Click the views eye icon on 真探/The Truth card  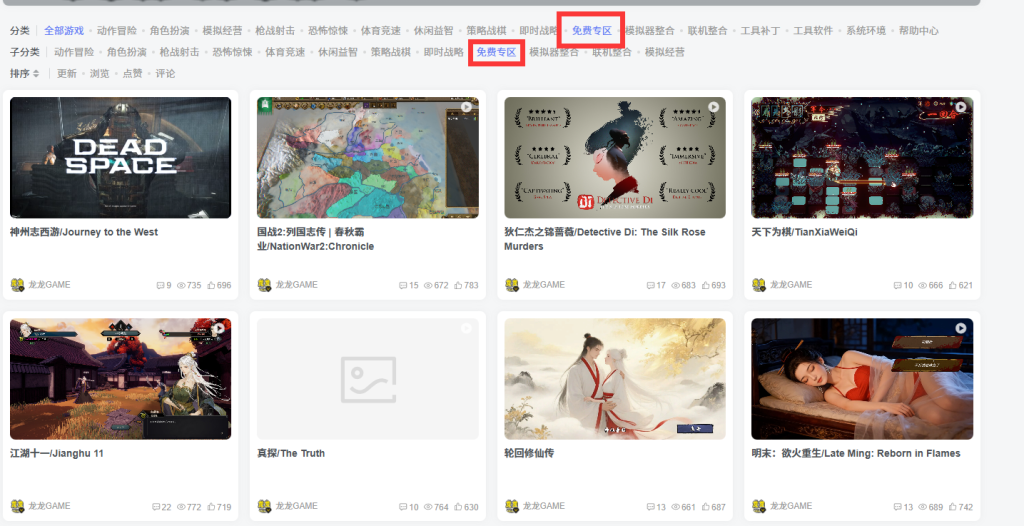coord(428,507)
